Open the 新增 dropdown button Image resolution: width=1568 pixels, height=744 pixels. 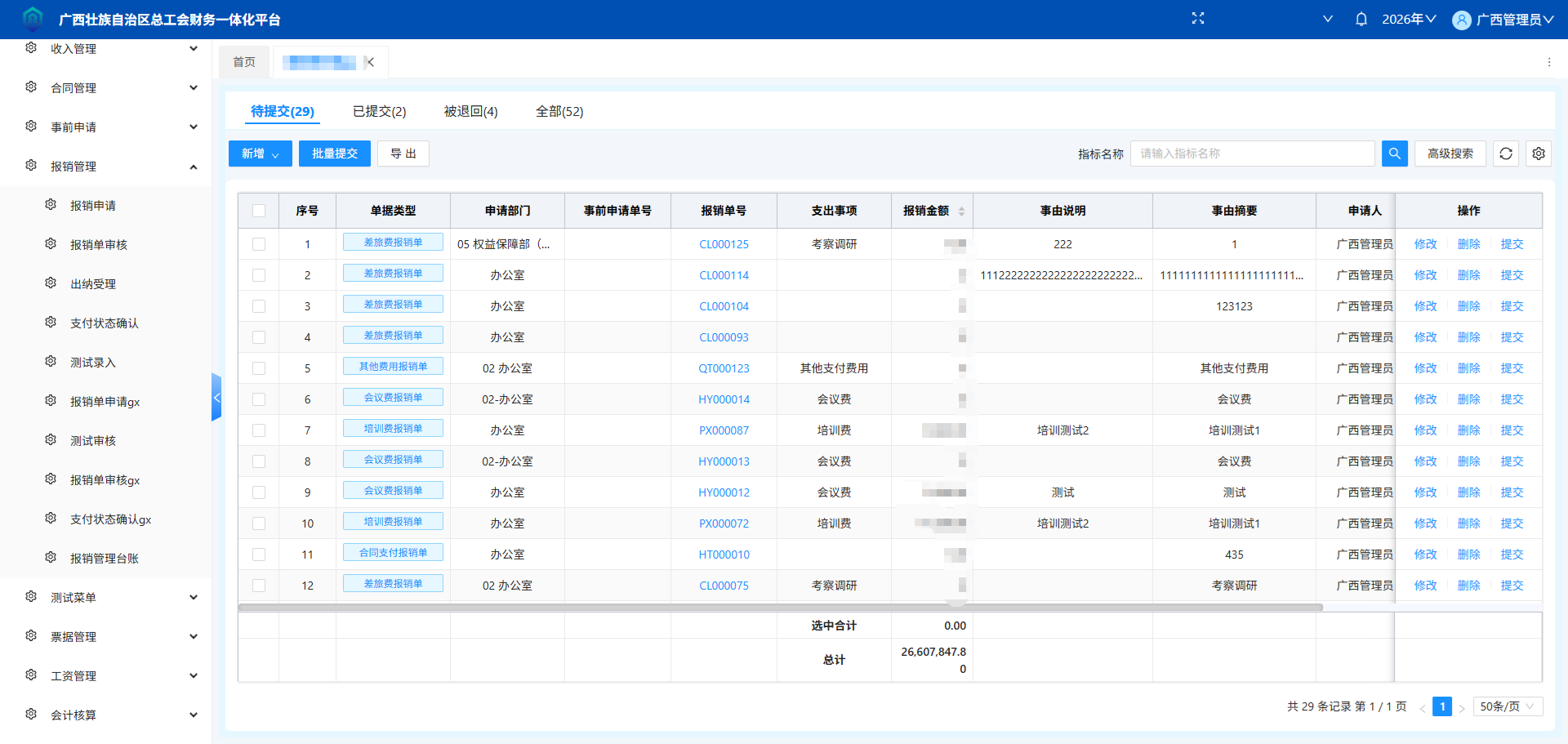[x=261, y=154]
